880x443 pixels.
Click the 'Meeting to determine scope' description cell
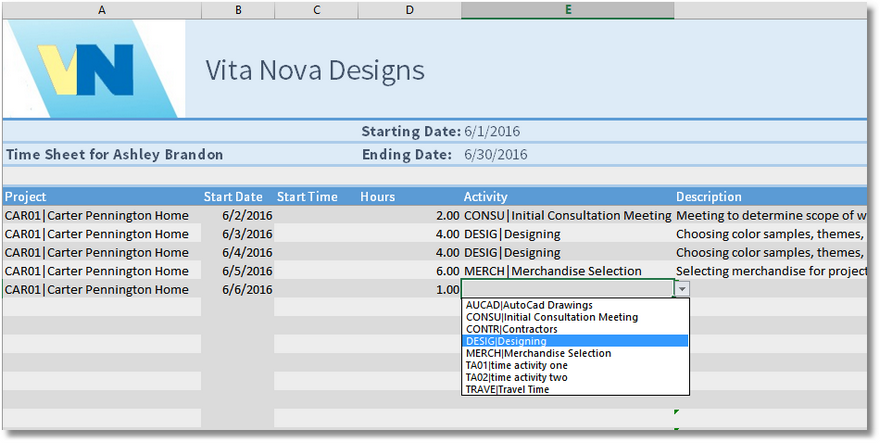coord(771,216)
